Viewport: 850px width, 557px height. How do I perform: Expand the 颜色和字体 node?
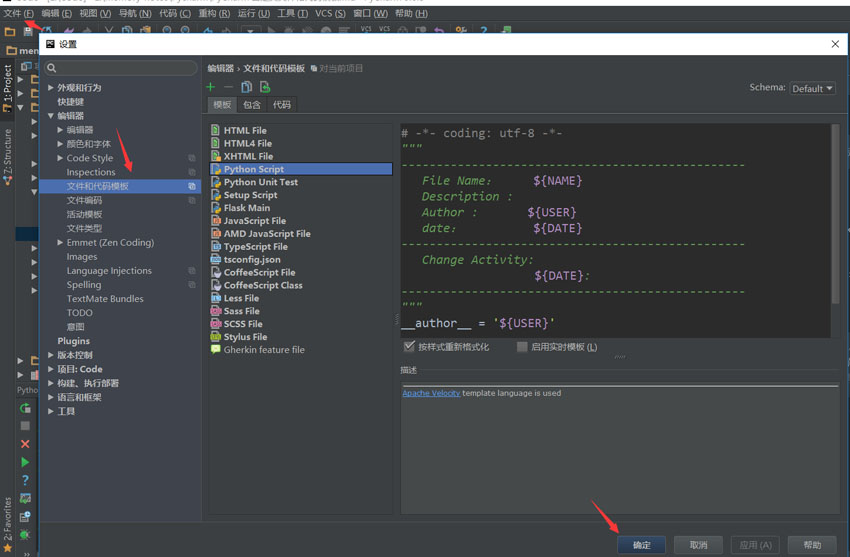click(60, 144)
